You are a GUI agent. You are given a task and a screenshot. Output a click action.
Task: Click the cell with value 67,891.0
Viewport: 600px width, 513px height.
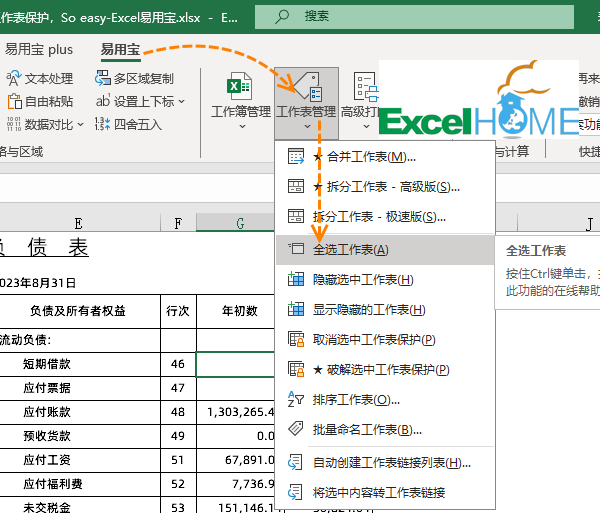(236, 460)
